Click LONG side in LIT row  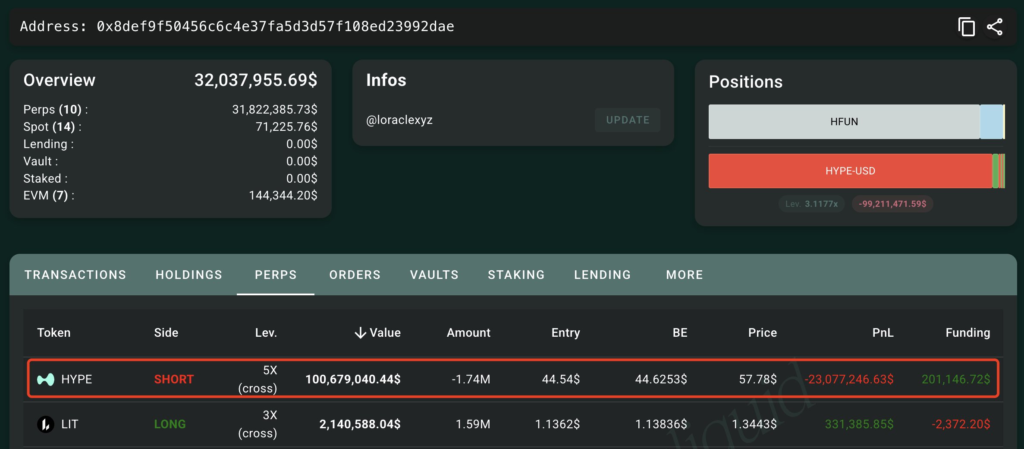coord(170,424)
